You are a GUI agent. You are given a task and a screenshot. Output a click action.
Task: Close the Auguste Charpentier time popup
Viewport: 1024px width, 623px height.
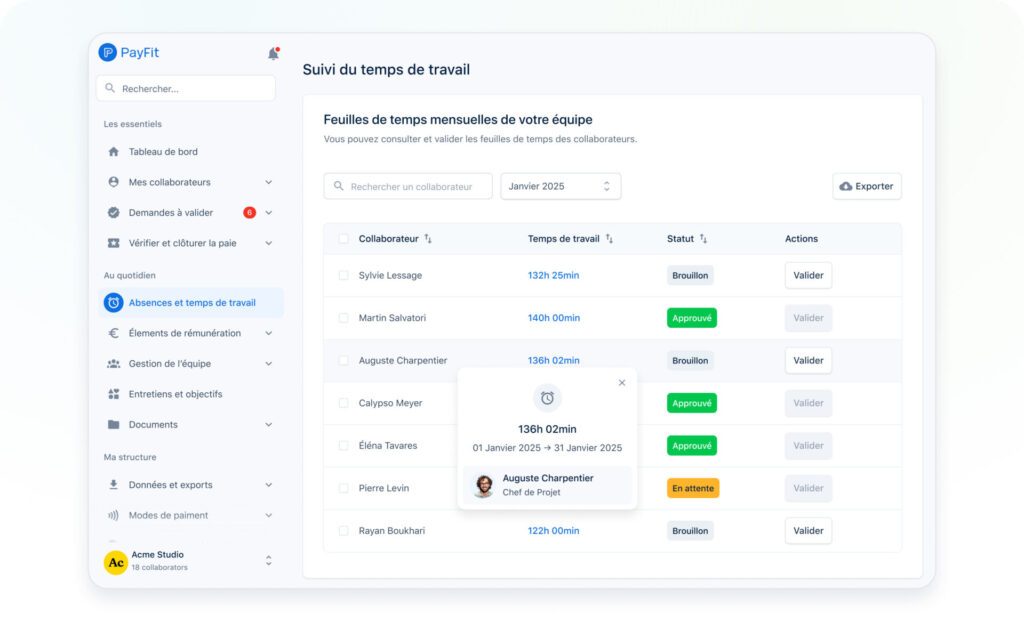(x=622, y=382)
